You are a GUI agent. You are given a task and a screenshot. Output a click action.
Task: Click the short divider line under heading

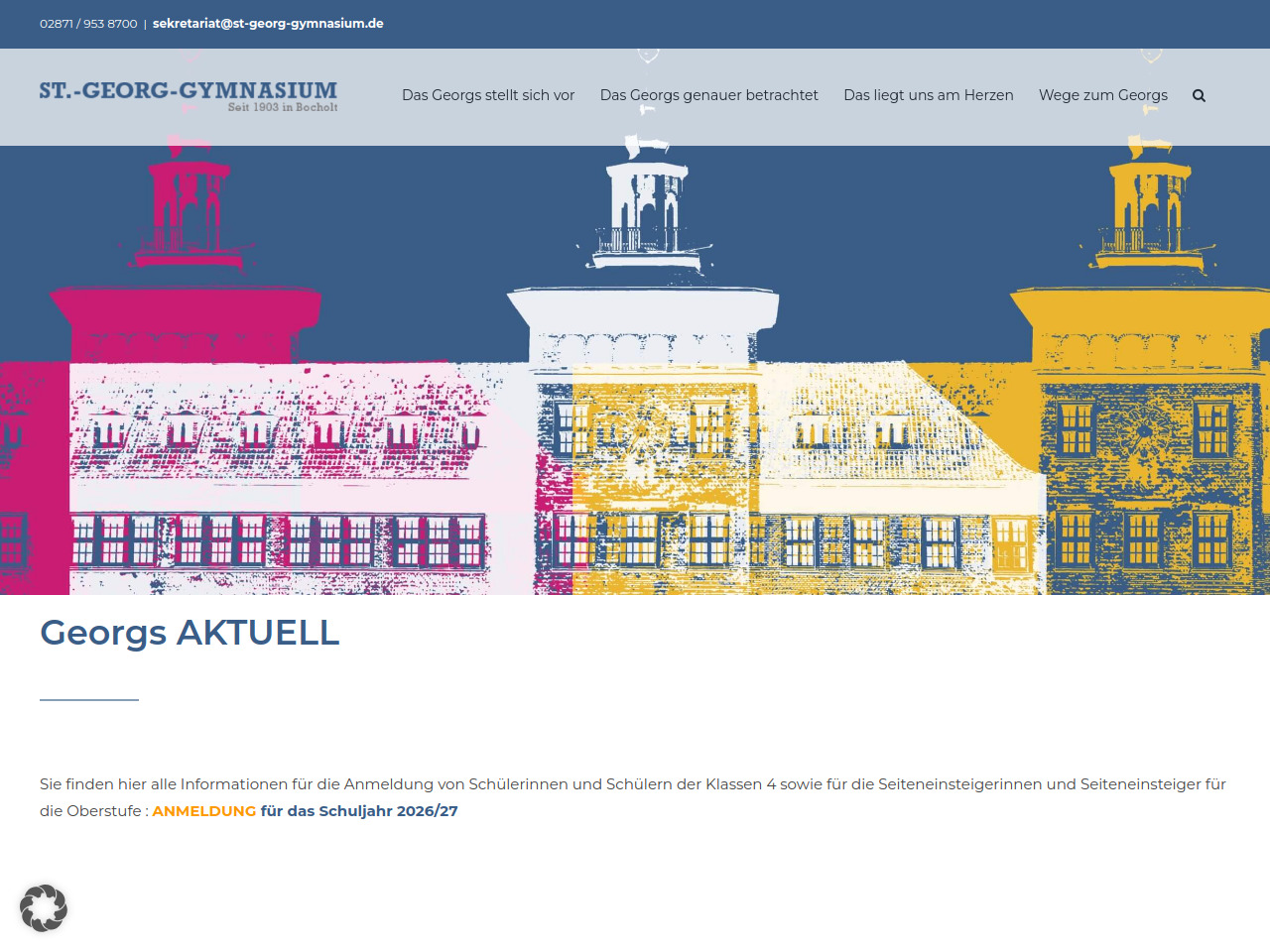[x=89, y=700]
